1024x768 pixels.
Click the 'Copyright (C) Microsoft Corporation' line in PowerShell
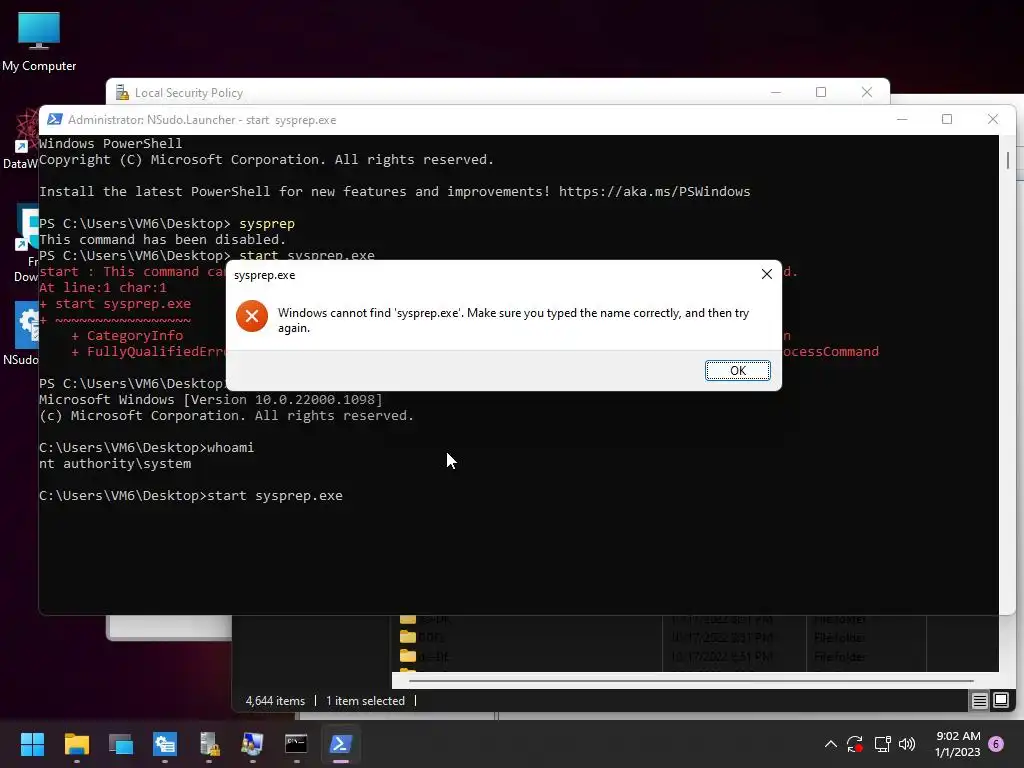point(266,159)
